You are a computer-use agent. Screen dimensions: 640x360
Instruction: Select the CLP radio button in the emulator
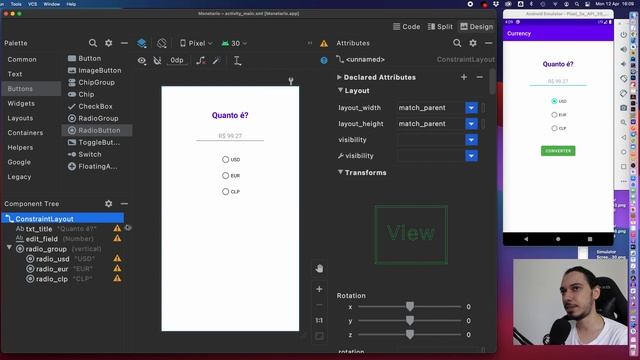click(554, 128)
